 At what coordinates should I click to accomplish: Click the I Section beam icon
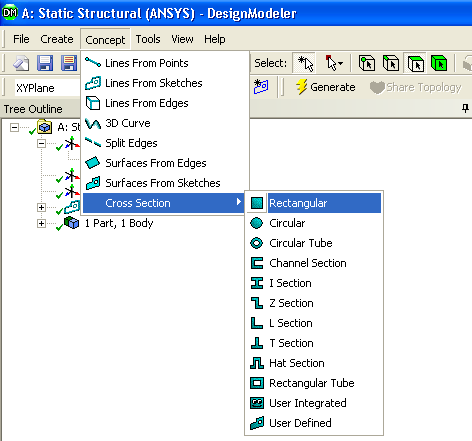pyautogui.click(x=257, y=283)
